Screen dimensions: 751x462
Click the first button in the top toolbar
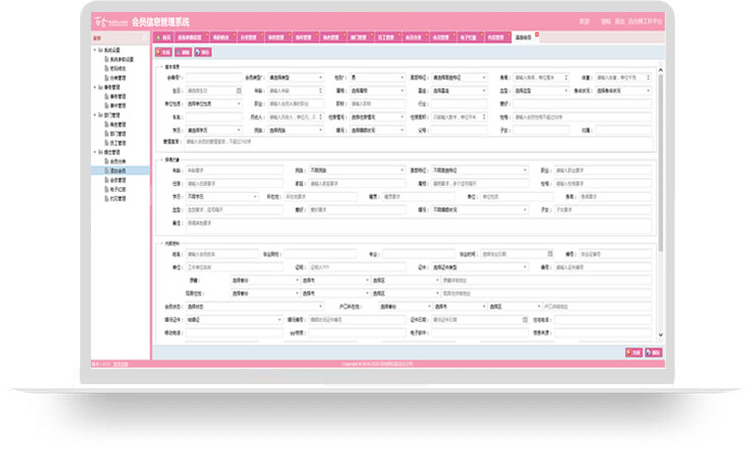click(x=163, y=51)
